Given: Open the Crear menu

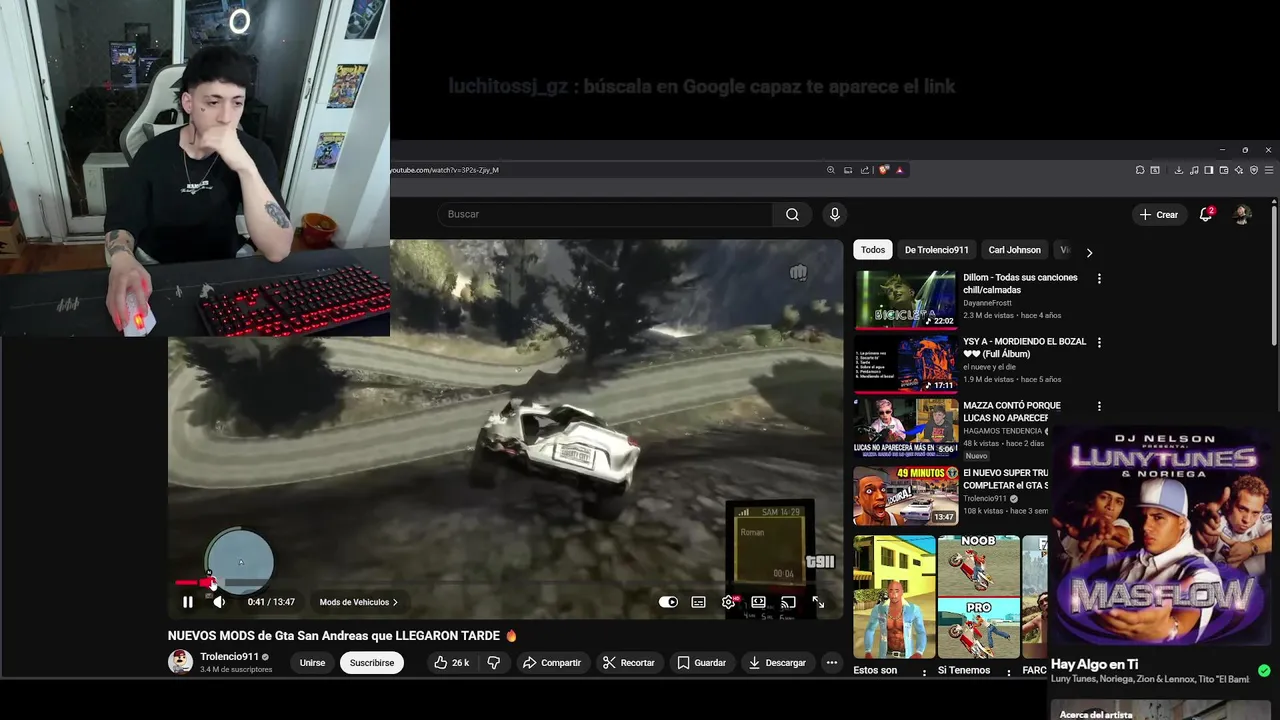Looking at the screenshot, I should click(x=1158, y=214).
